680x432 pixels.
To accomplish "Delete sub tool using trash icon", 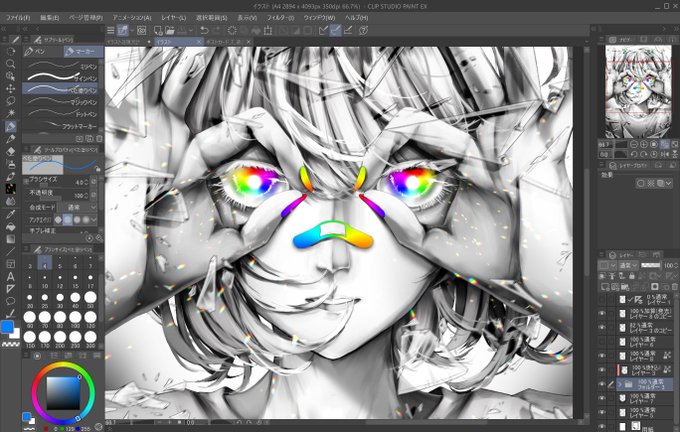I will 99,139.
